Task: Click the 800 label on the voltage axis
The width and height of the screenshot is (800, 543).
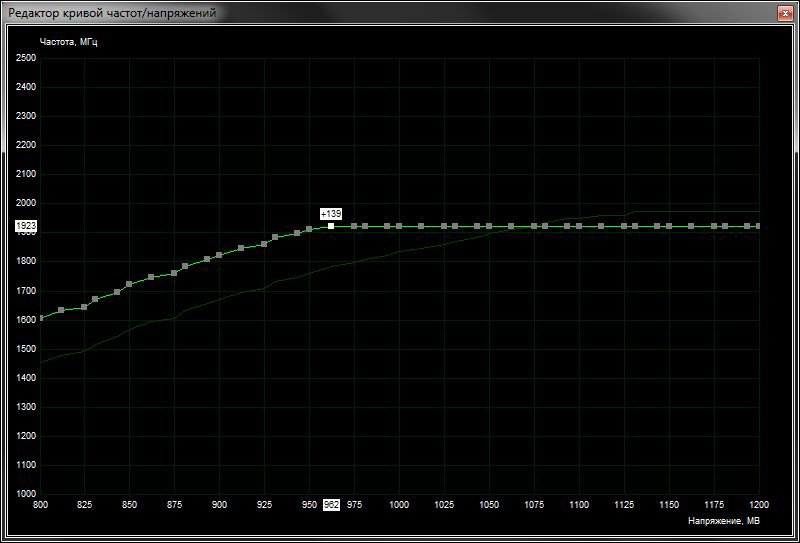Action: [40, 504]
